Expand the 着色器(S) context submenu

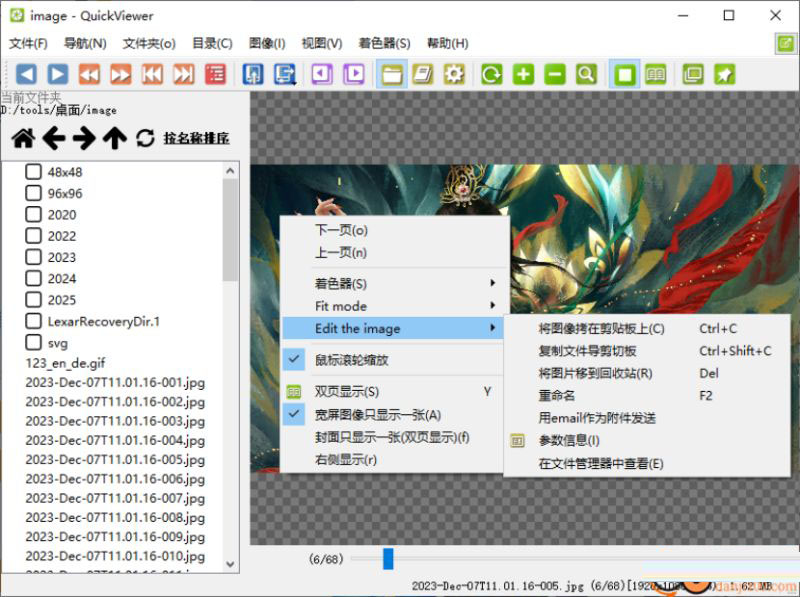[x=392, y=283]
